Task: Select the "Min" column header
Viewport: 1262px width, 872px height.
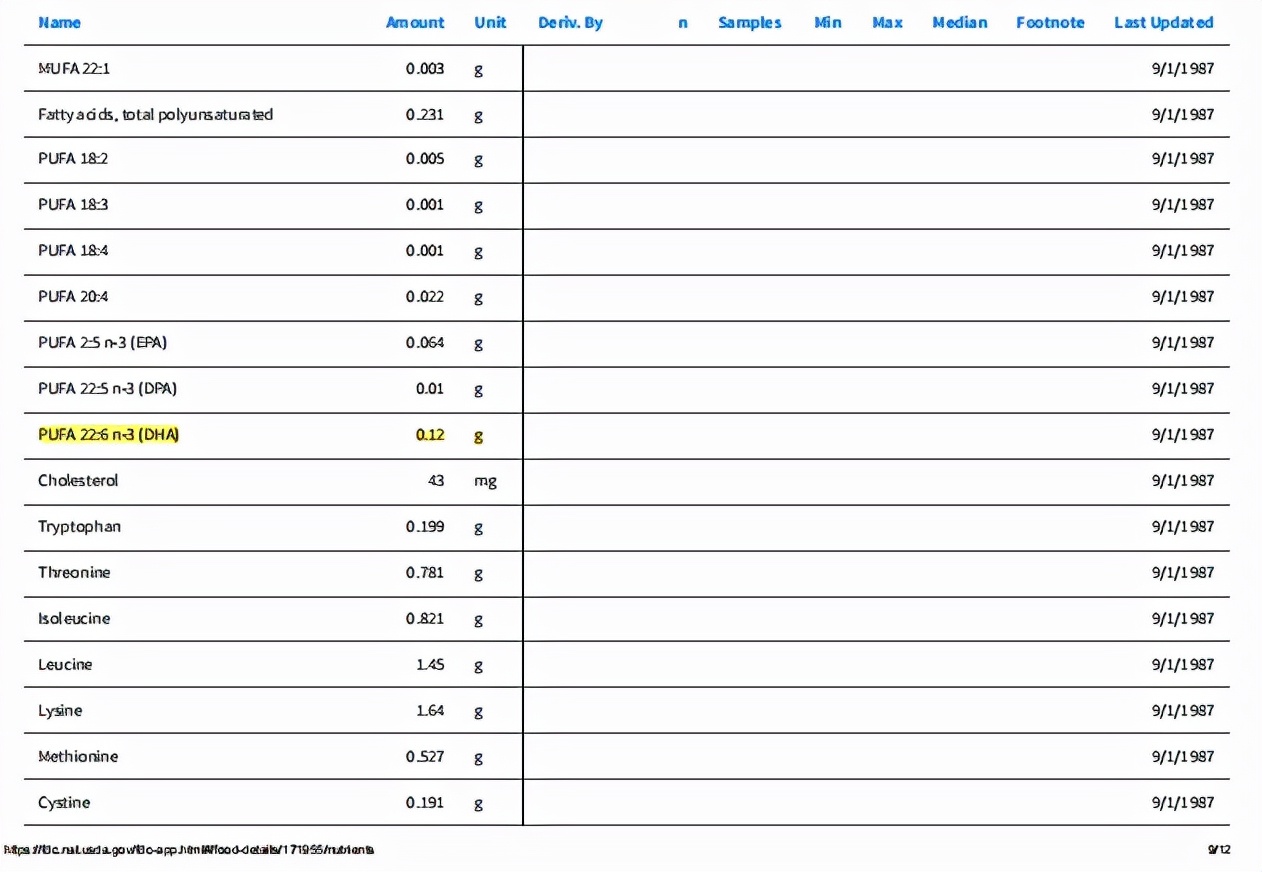Action: pos(828,22)
